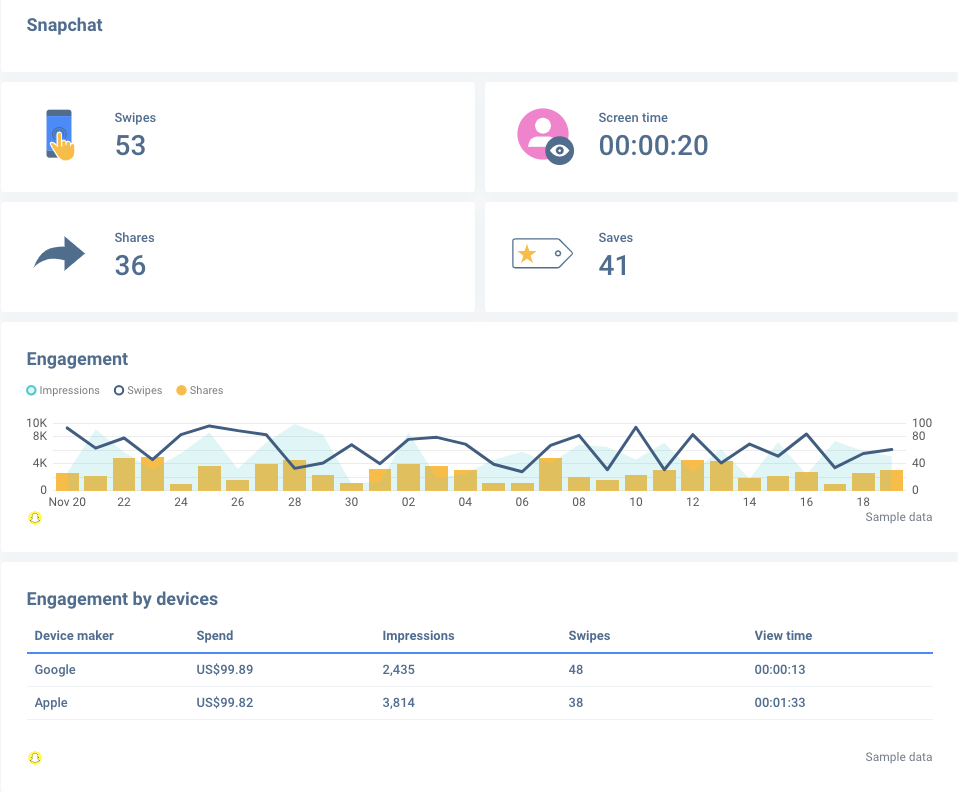Click Apple spend US$99.82
Viewport: 958px width, 792px height.
tap(224, 703)
